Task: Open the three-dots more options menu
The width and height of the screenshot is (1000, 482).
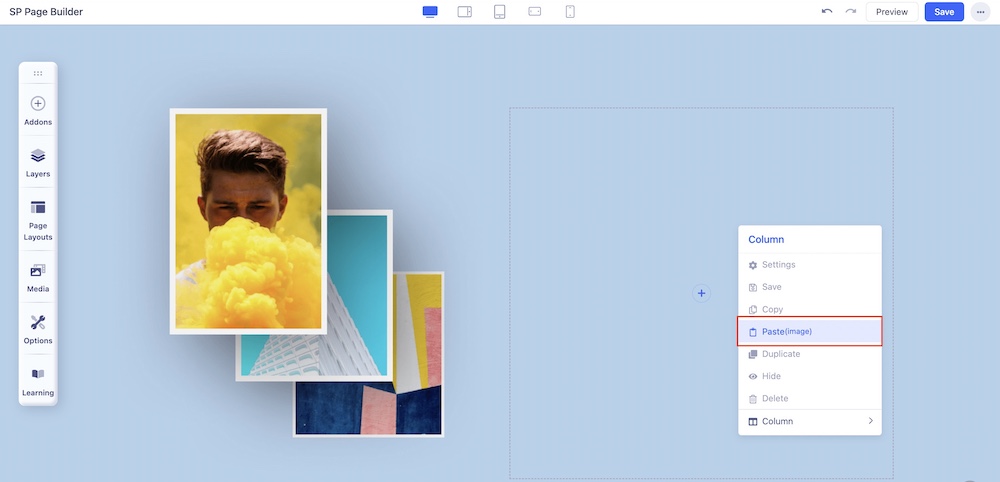Action: [x=980, y=11]
